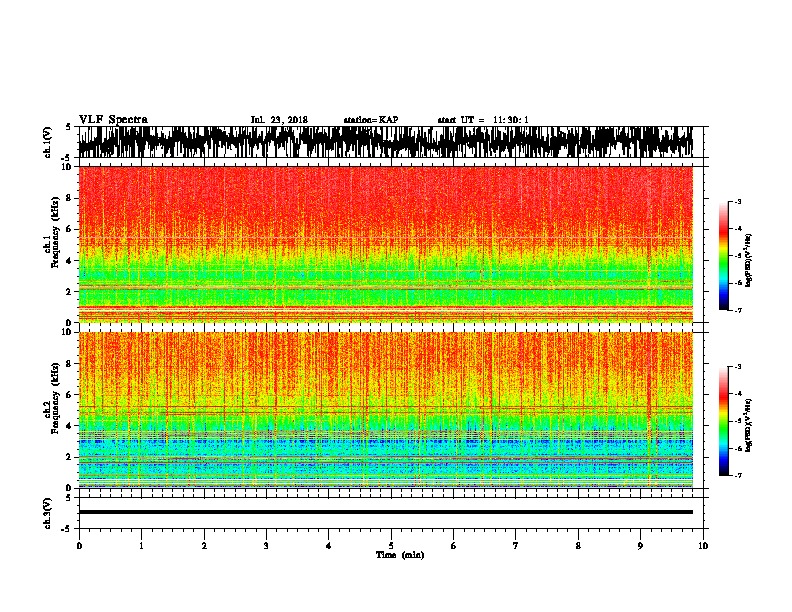Click the "ch.1(V)" waveform axis label
792x612 pixels.
[48, 142]
